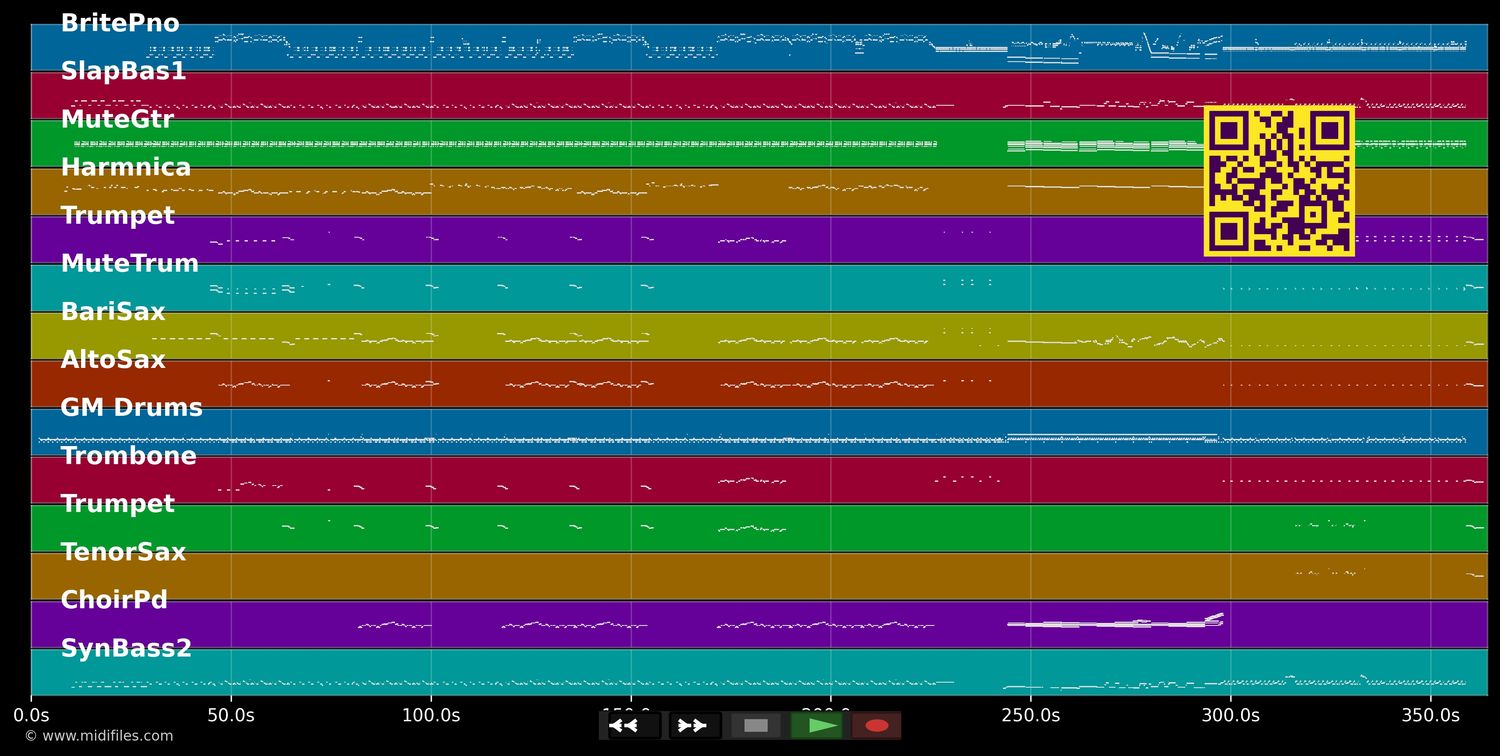1500x756 pixels.
Task: Open the www.midifiles.com link
Action: [x=98, y=736]
